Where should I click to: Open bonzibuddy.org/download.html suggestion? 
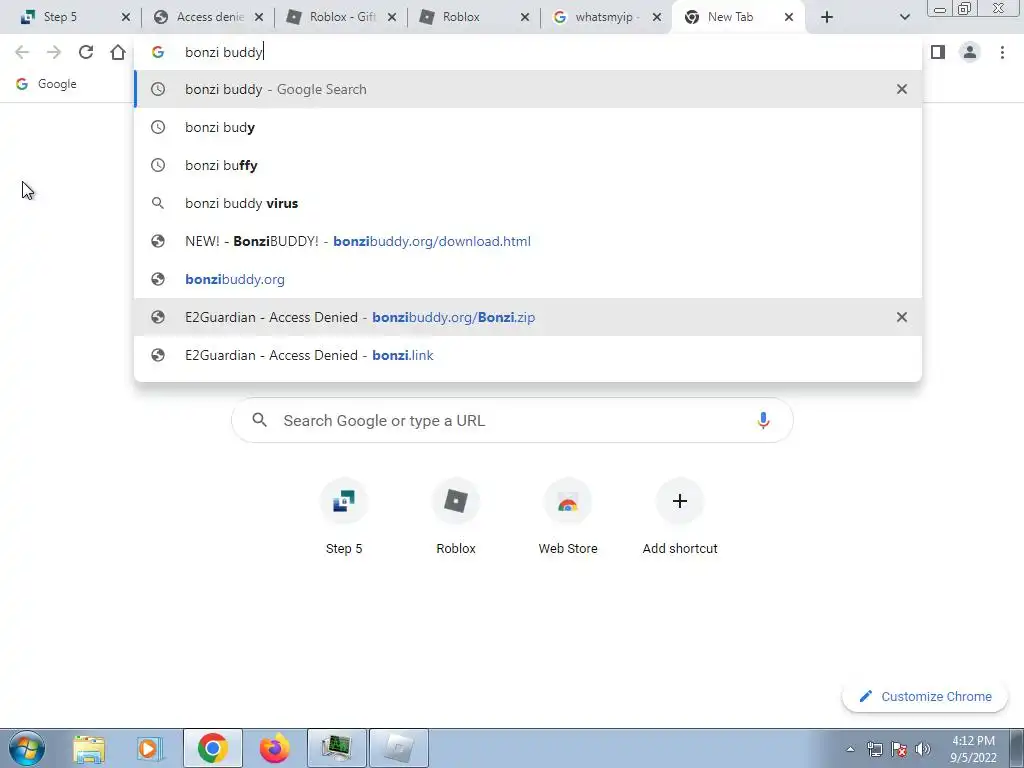[528, 241]
